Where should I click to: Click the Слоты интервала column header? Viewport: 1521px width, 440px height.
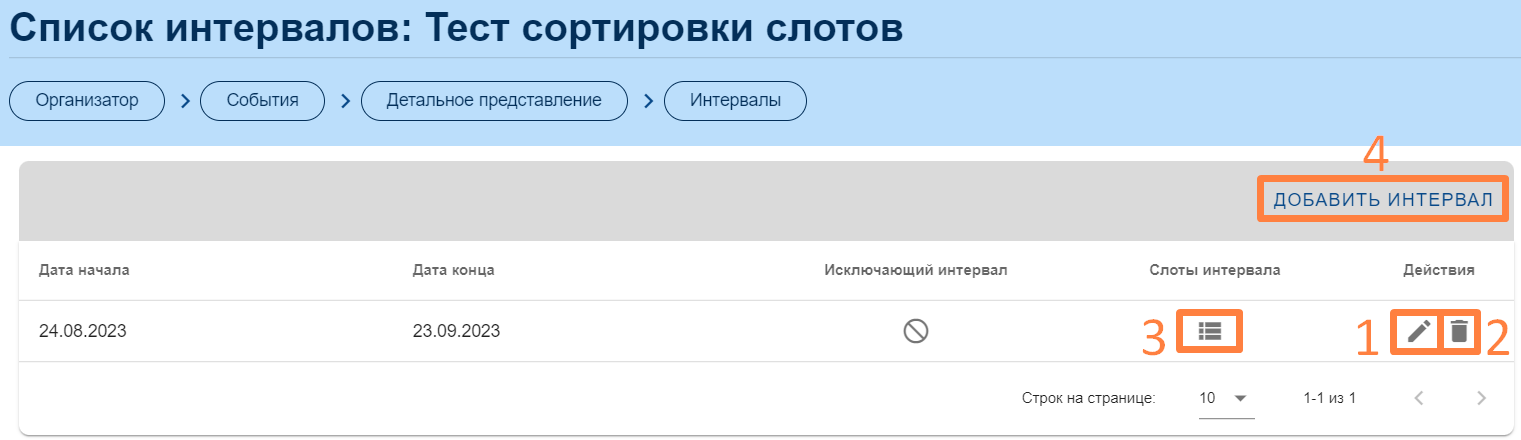pyautogui.click(x=1214, y=270)
